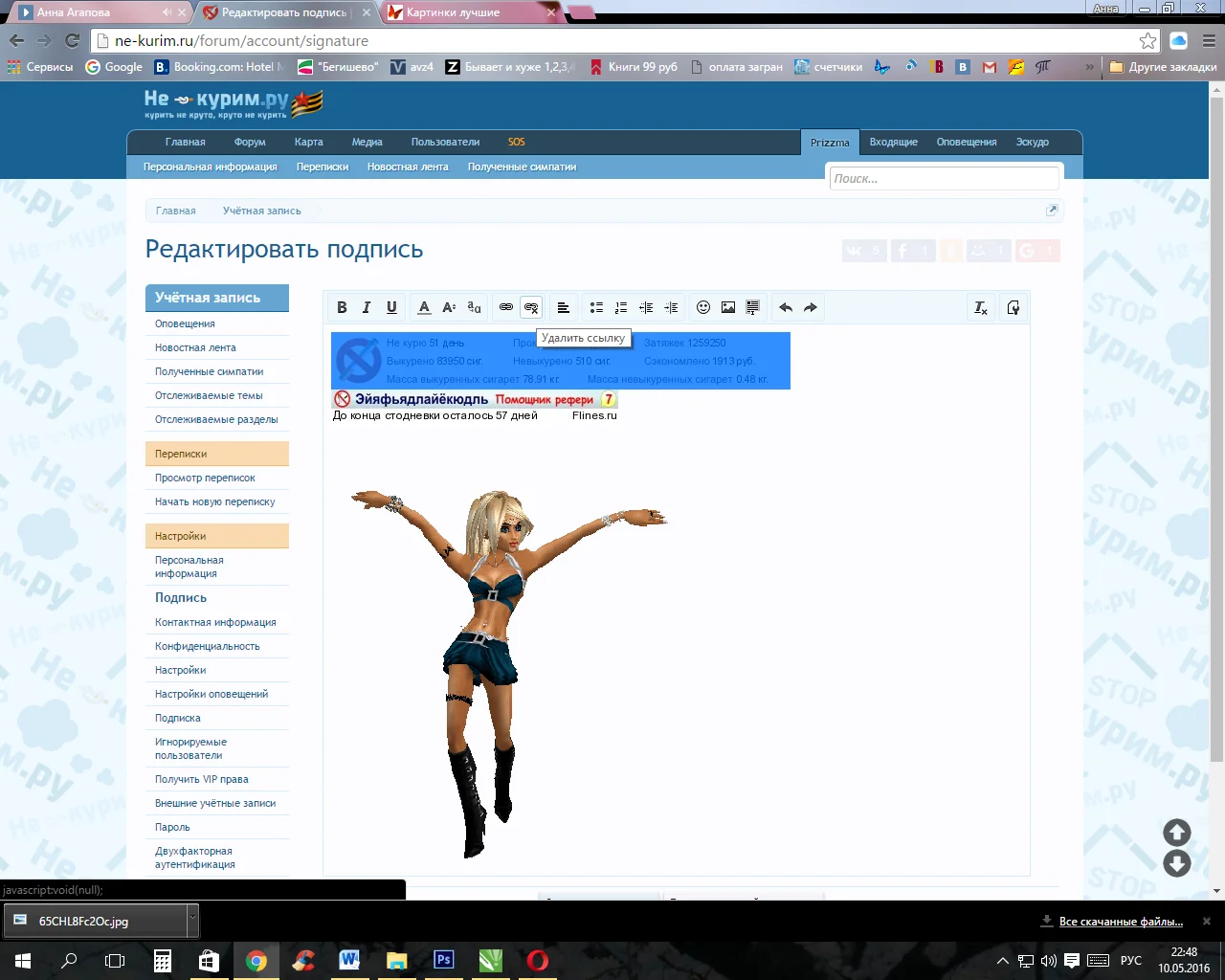This screenshot has height=980, width=1225.
Task: Click the Remove link (Удалить ссылку) icon
Action: (531, 307)
